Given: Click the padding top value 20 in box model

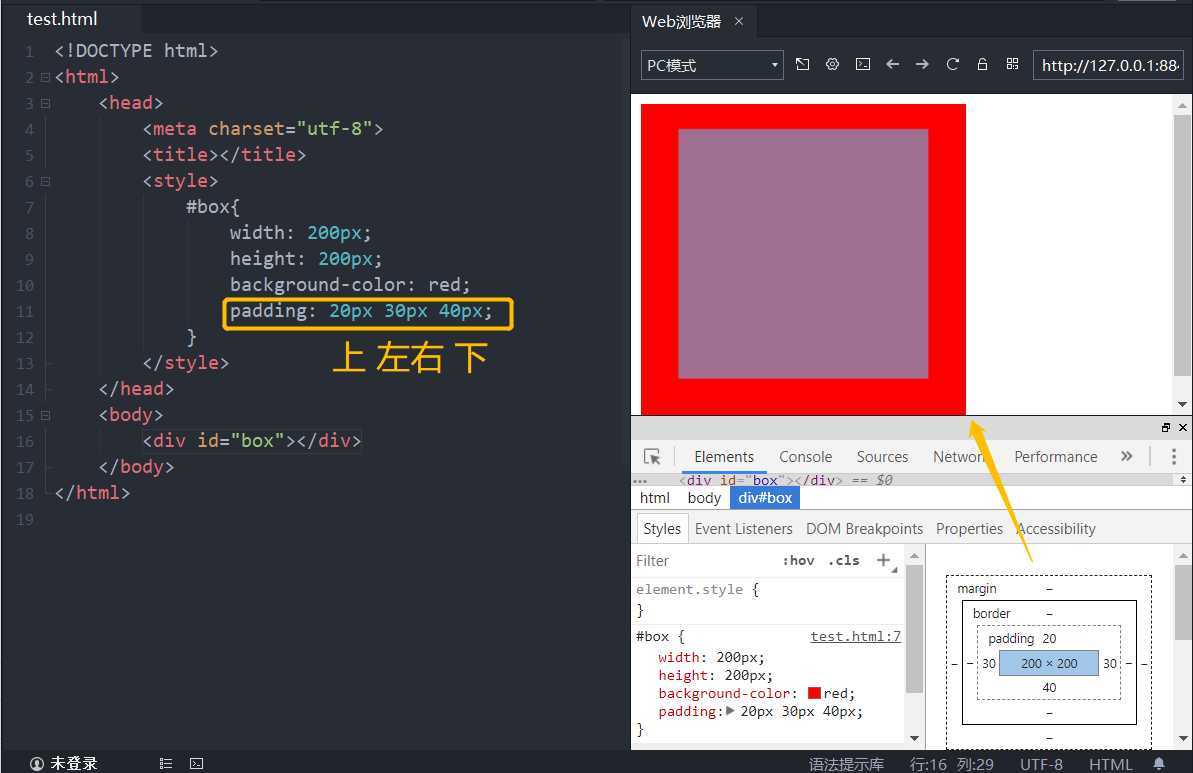Looking at the screenshot, I should pyautogui.click(x=1049, y=638).
